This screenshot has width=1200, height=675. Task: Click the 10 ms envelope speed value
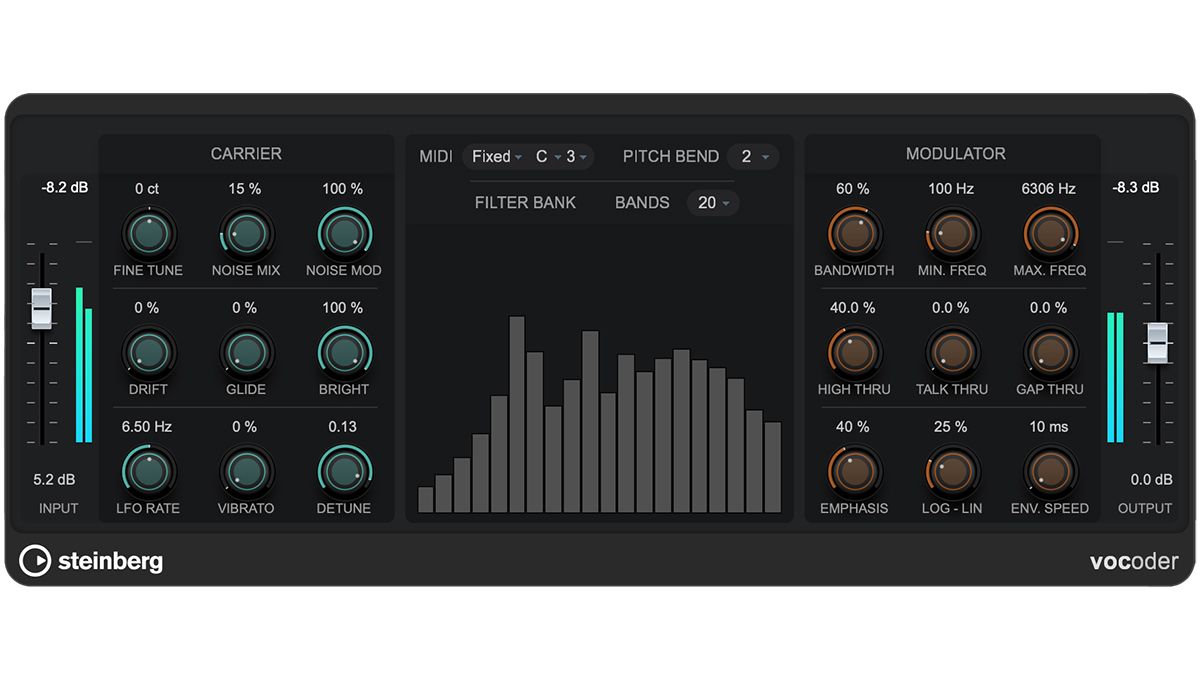pos(1049,426)
